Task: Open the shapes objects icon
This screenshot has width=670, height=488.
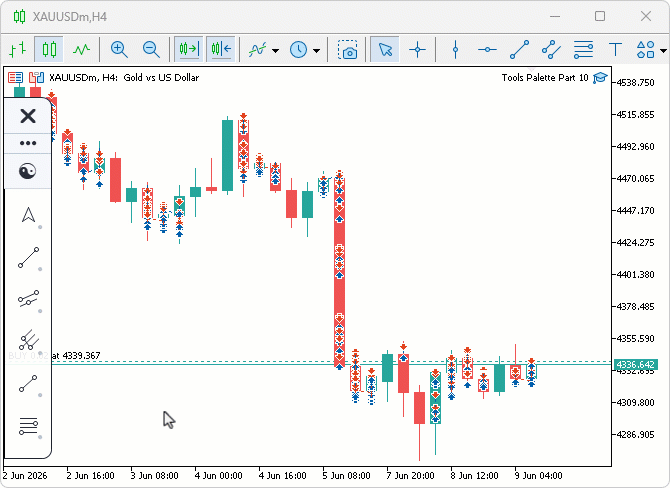Action: [x=645, y=50]
